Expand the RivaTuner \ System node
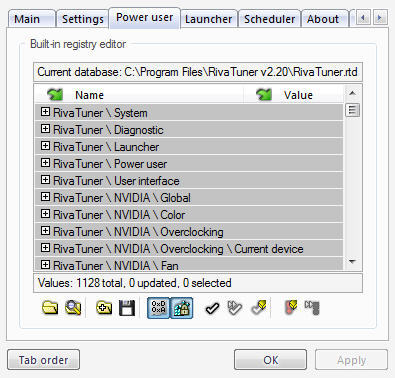This screenshot has height=378, width=395. click(45, 112)
